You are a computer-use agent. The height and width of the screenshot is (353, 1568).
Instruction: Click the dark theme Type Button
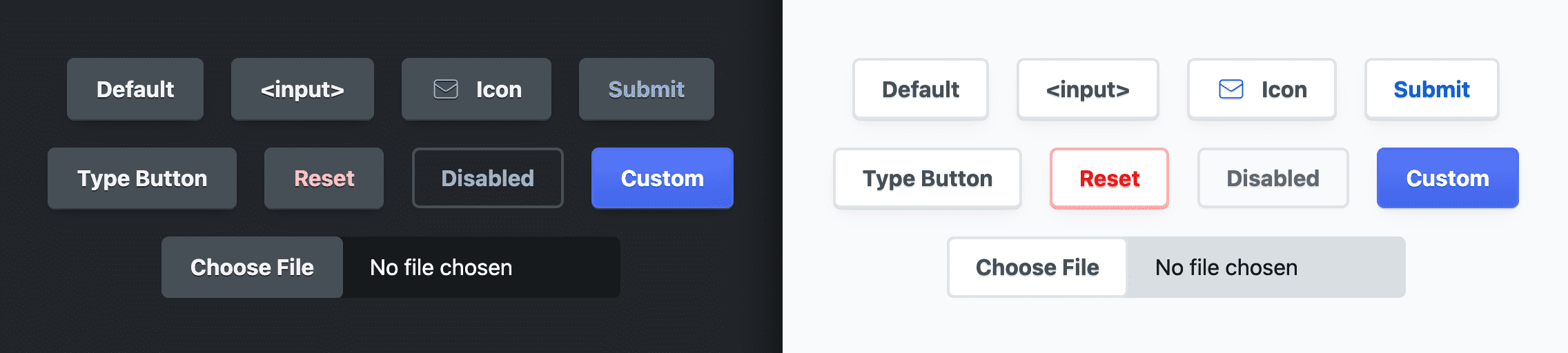(x=142, y=179)
